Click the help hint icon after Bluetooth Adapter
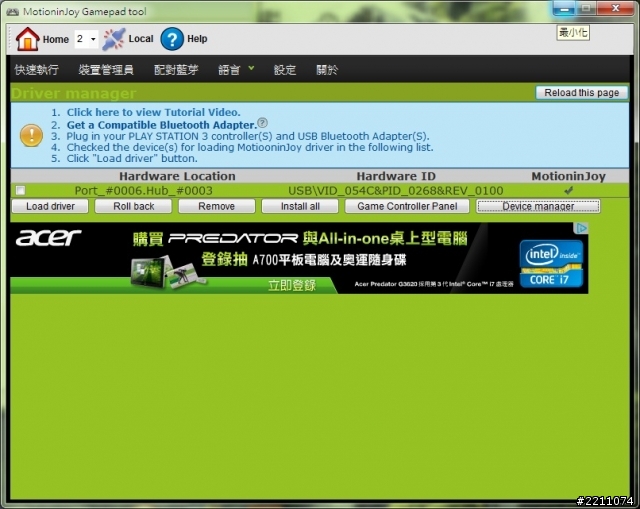Screen dimensions: 640x509 263,122
